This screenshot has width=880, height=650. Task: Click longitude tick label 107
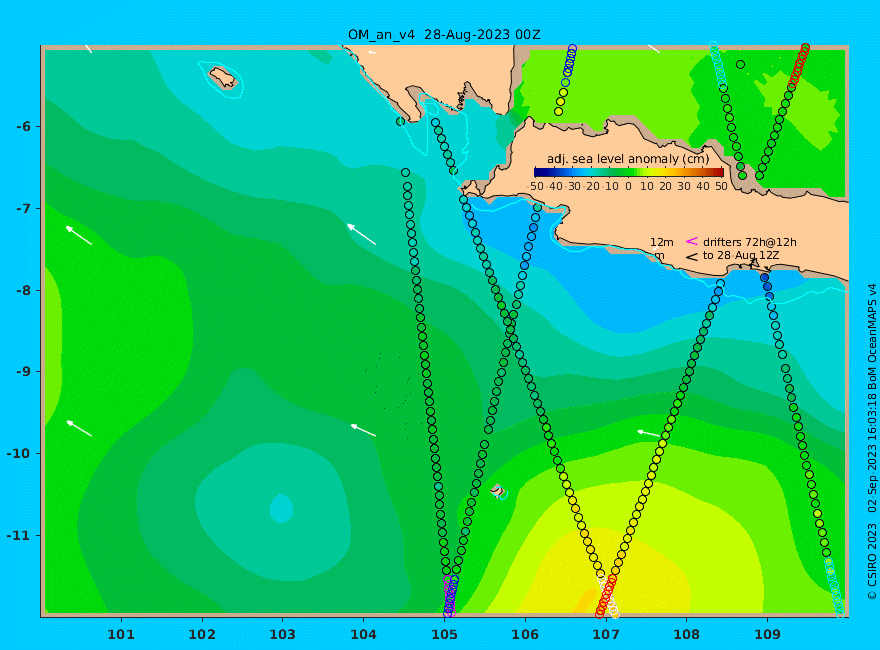[606, 635]
